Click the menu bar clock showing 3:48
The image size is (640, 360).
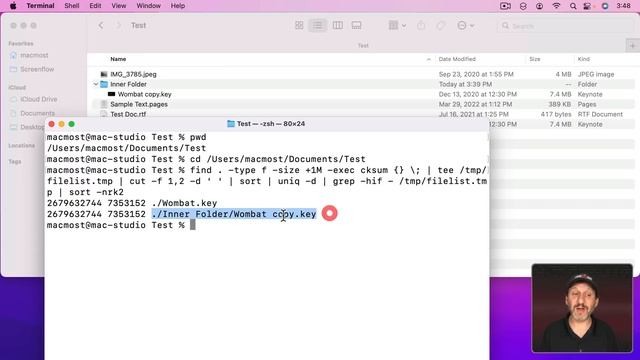pyautogui.click(x=623, y=6)
